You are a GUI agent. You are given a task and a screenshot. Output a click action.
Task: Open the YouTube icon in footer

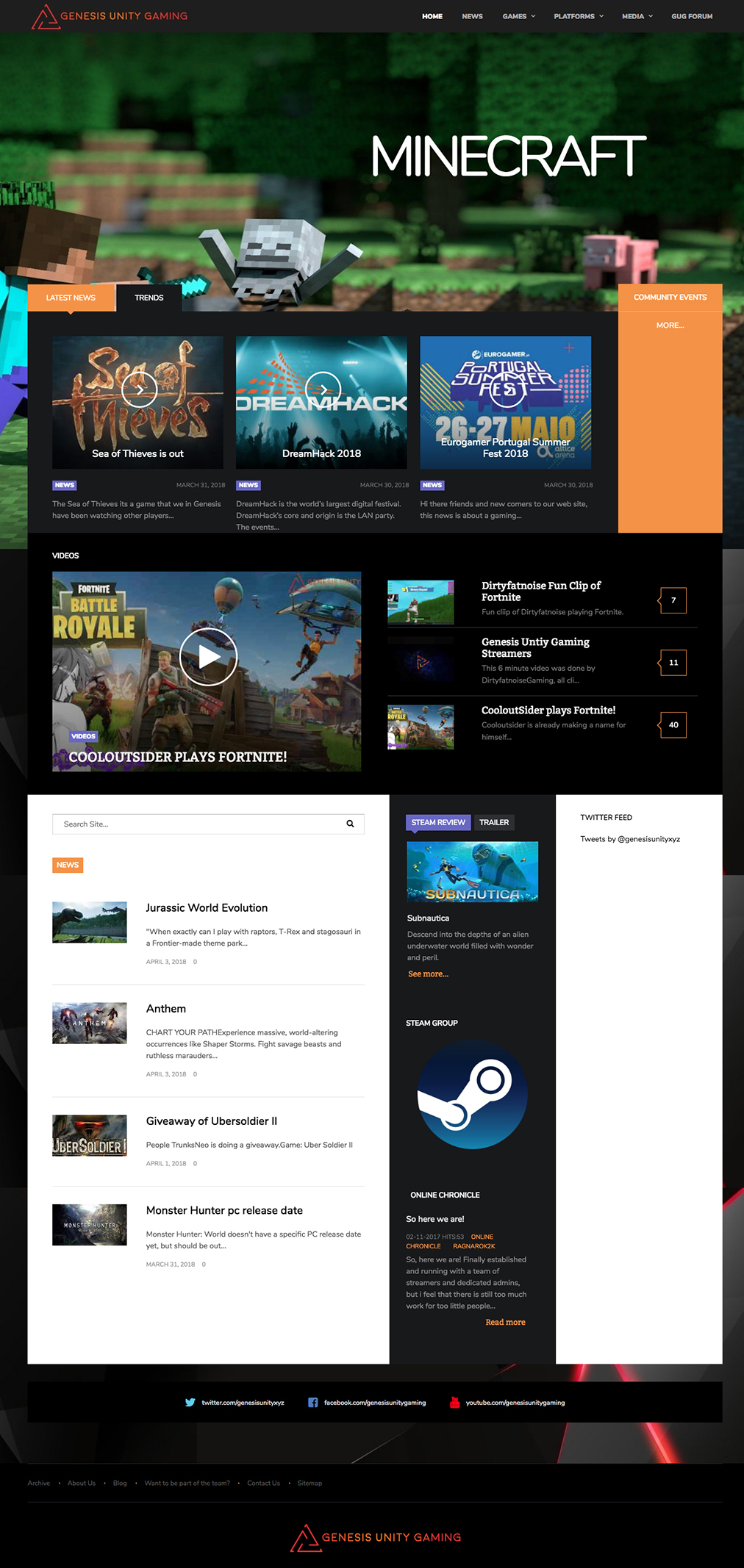click(x=454, y=1402)
